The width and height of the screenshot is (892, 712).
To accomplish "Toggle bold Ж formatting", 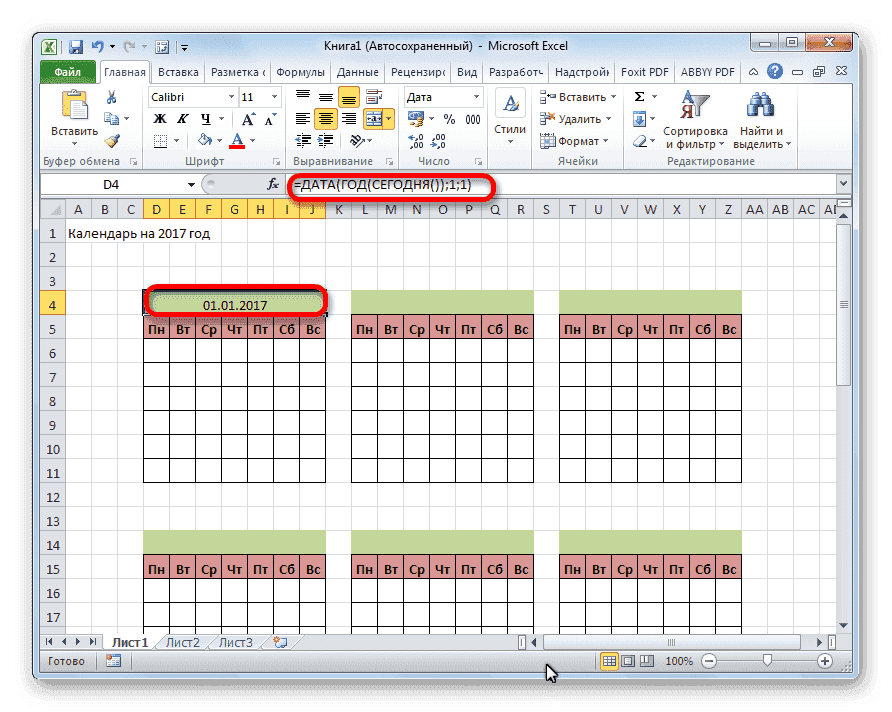I will [x=159, y=119].
